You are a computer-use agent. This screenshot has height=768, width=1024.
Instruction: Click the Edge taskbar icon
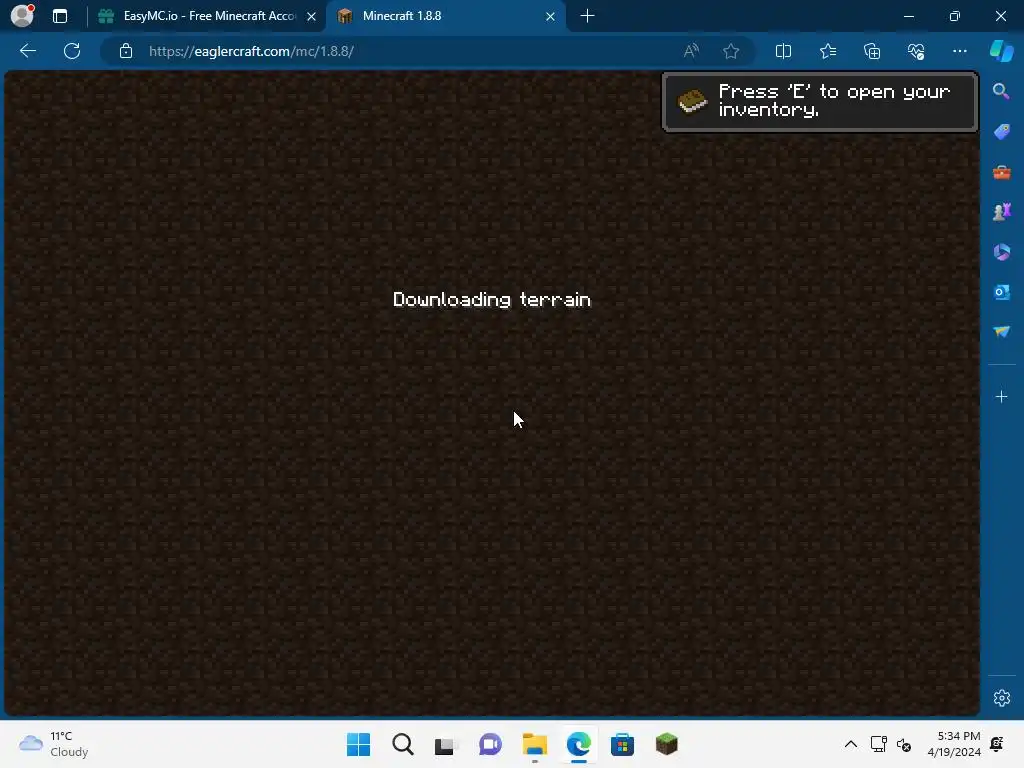click(x=579, y=744)
